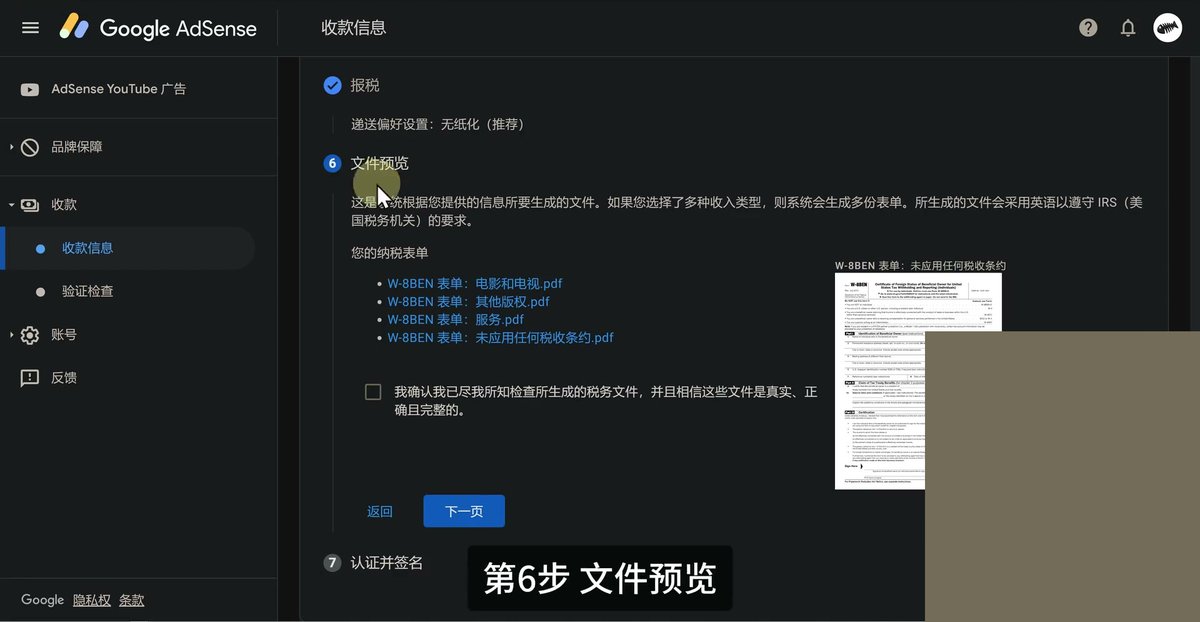This screenshot has width=1200, height=622.
Task: Open the account profile avatar
Action: (x=1167, y=28)
